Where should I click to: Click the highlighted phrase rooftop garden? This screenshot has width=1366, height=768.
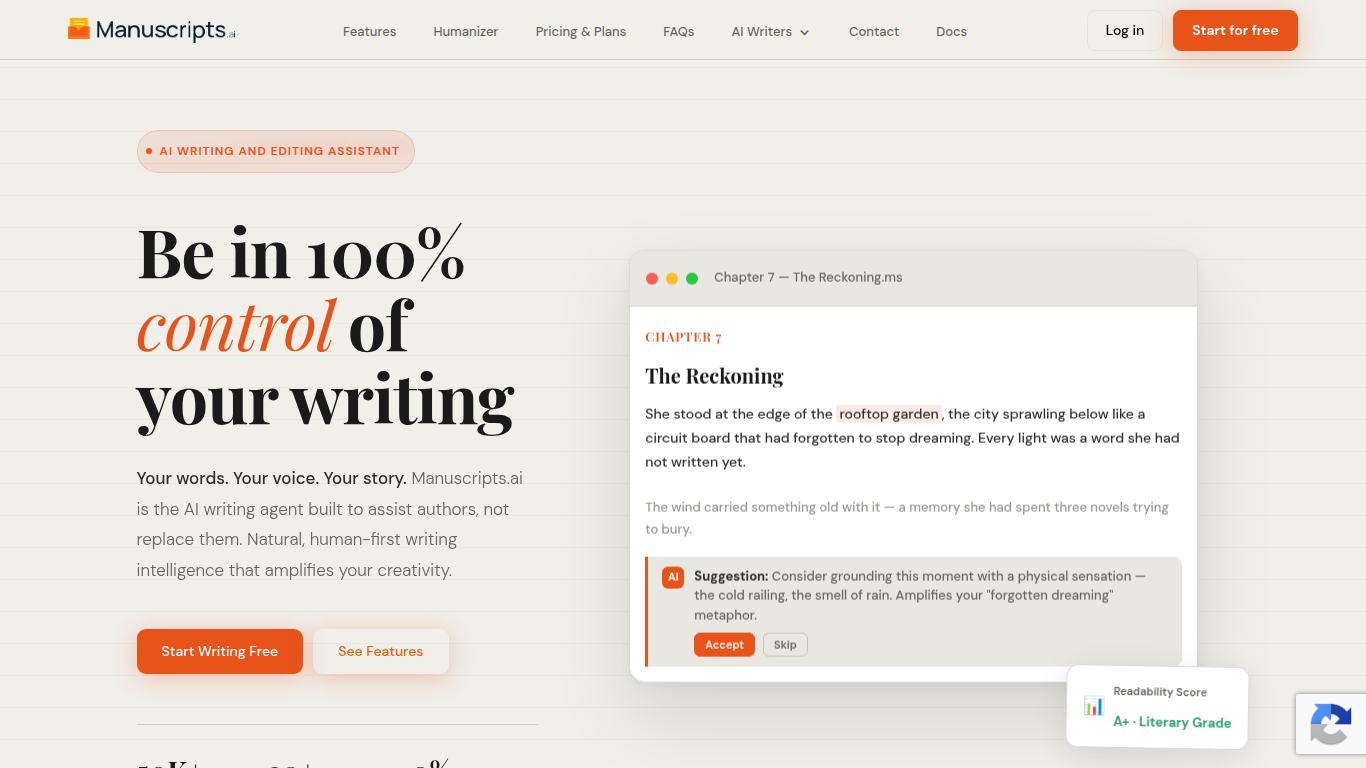coord(889,413)
